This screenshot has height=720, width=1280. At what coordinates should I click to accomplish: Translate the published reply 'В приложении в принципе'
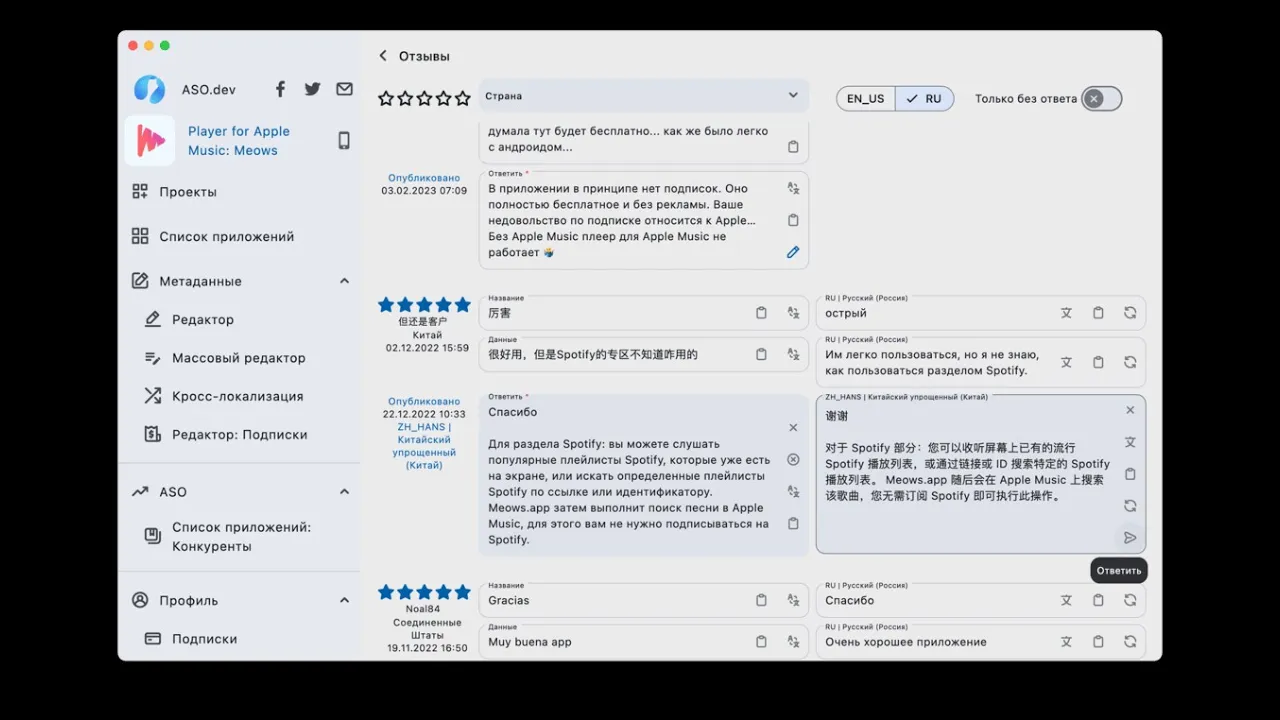tap(793, 188)
